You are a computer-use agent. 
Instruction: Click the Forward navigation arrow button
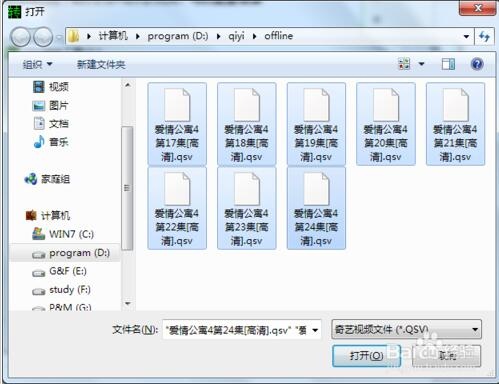pyautogui.click(x=43, y=37)
